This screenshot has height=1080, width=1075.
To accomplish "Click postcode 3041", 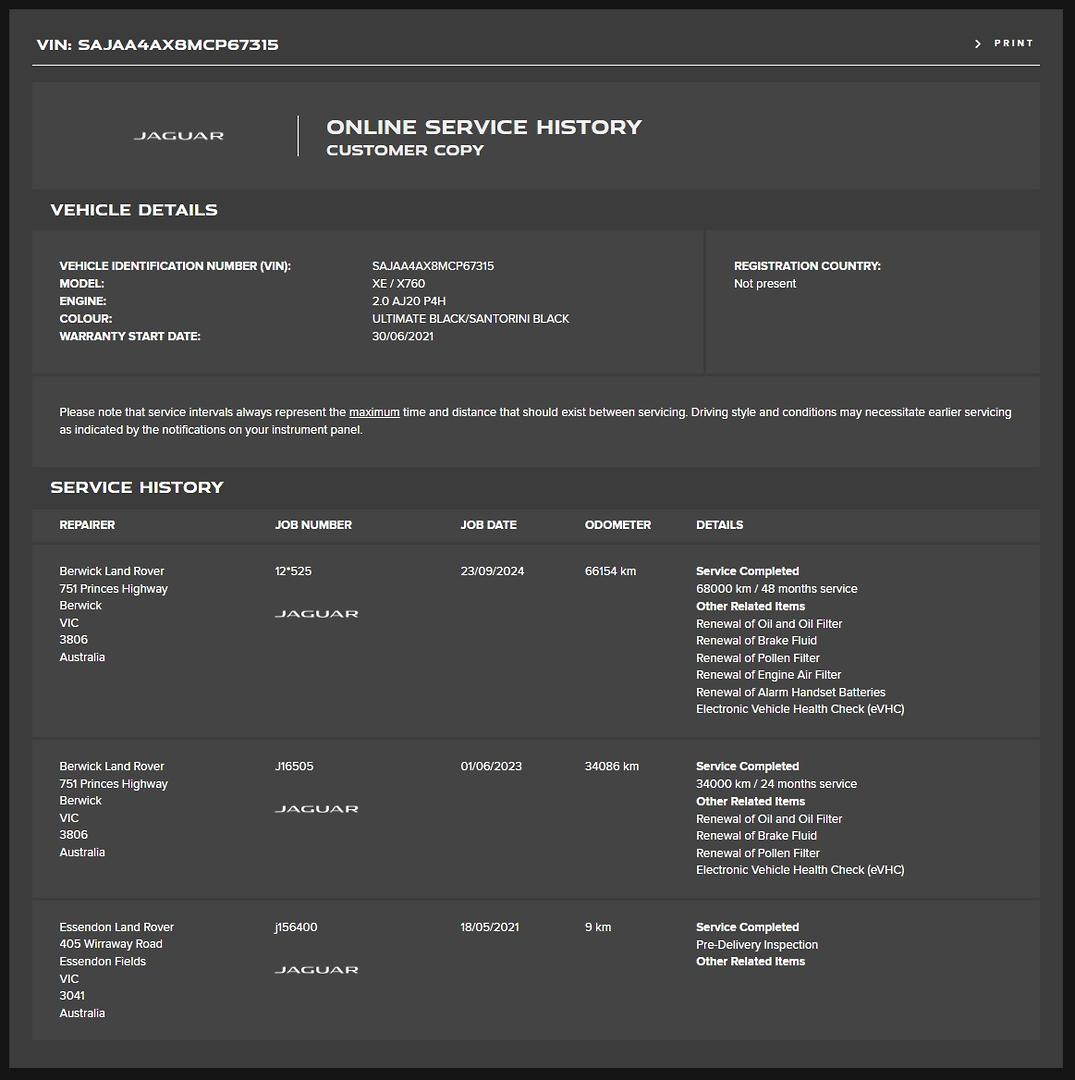I will click(x=72, y=995).
